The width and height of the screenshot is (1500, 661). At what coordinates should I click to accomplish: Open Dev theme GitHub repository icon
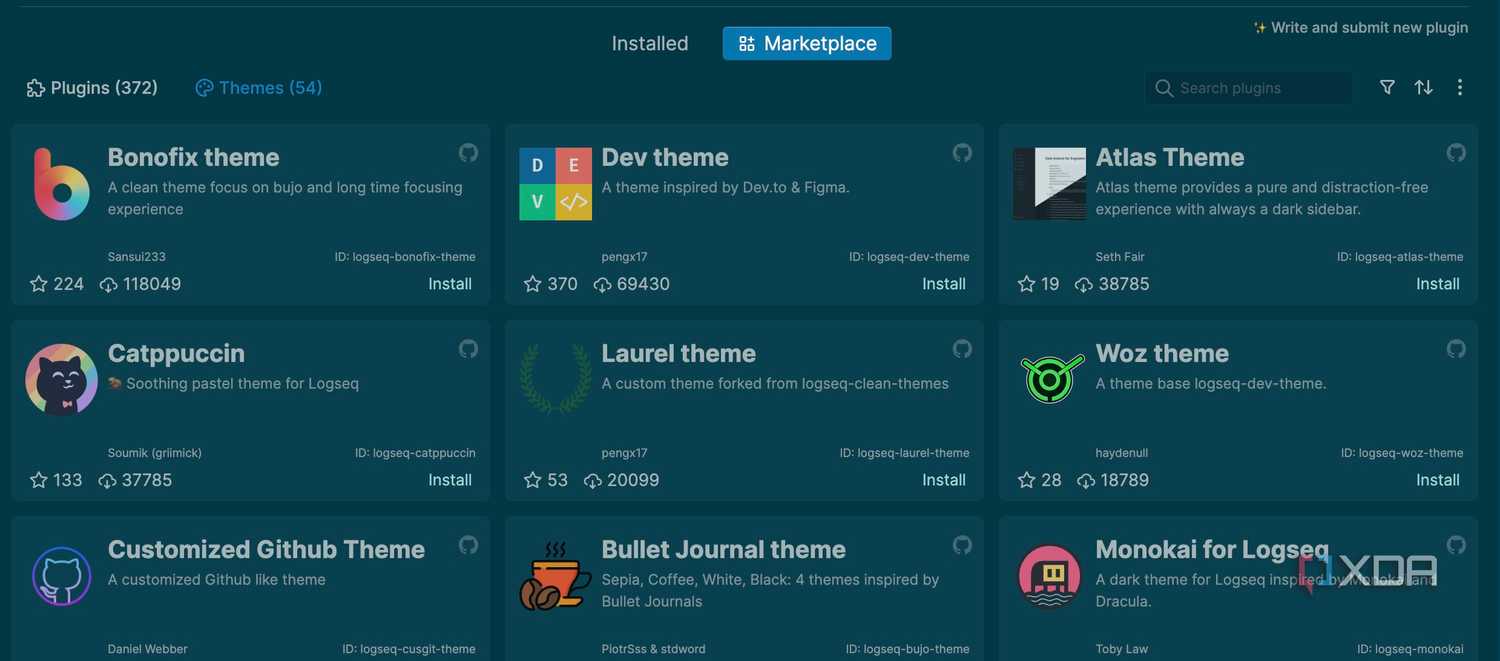pos(962,153)
